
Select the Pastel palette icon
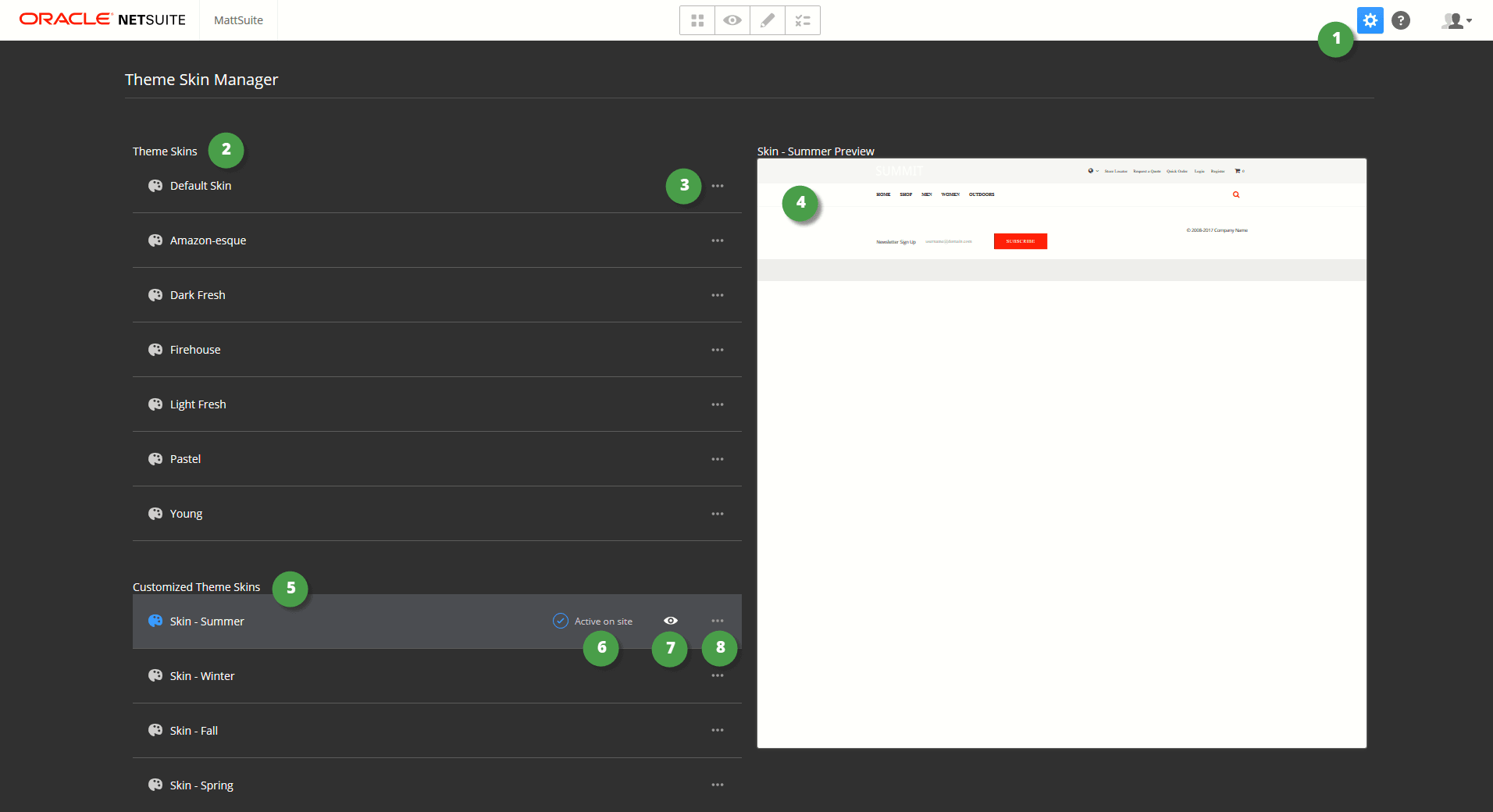(x=155, y=459)
